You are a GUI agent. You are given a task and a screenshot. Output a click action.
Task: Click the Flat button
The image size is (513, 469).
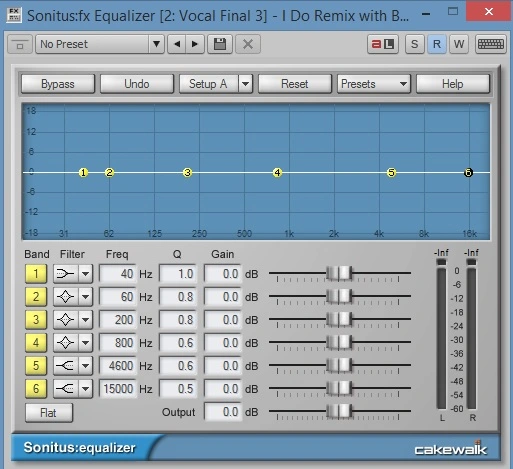pos(49,413)
